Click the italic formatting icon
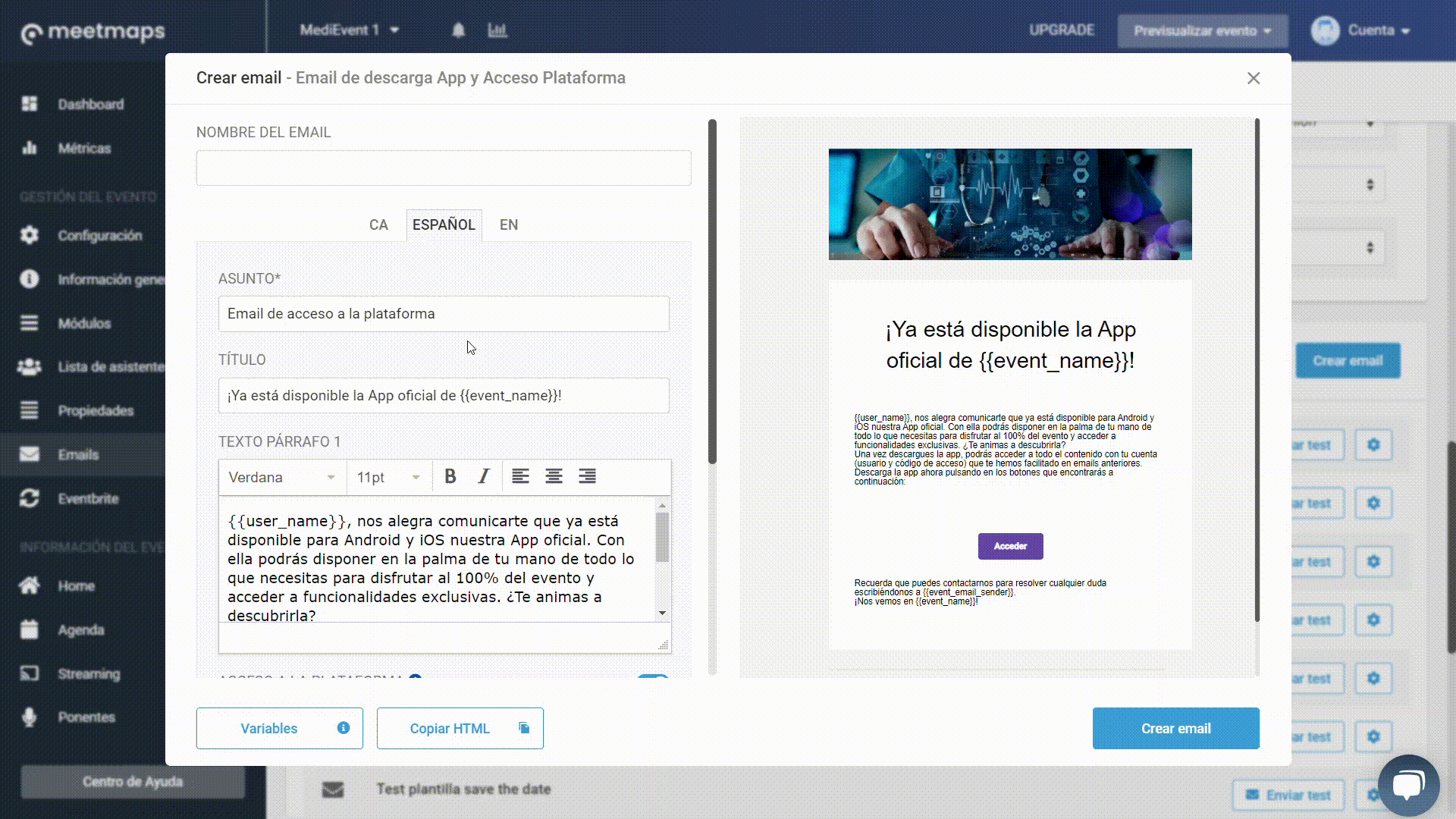This screenshot has width=1456, height=819. pyautogui.click(x=484, y=477)
